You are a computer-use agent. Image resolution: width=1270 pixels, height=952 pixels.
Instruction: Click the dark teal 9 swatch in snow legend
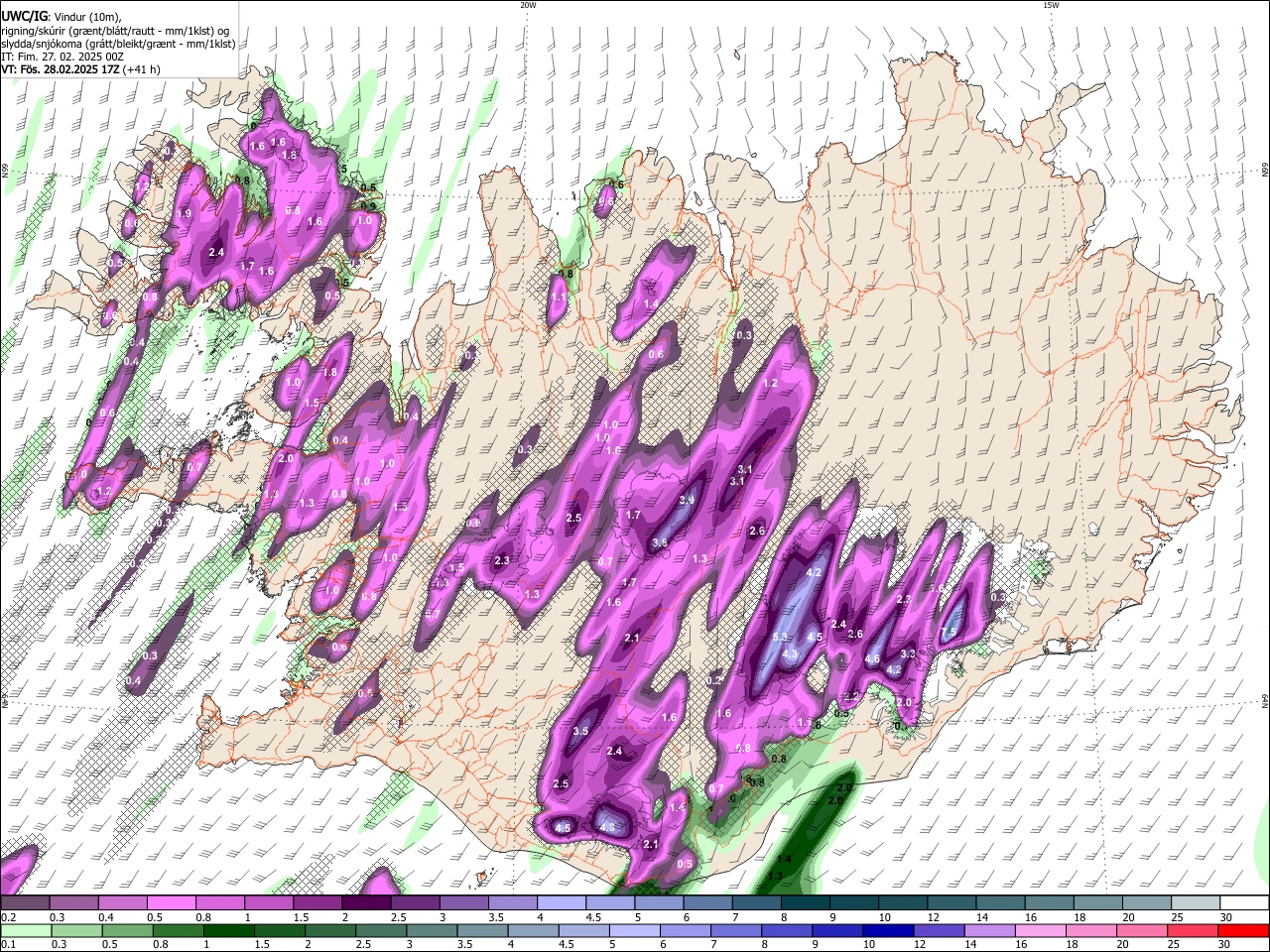coord(852,902)
